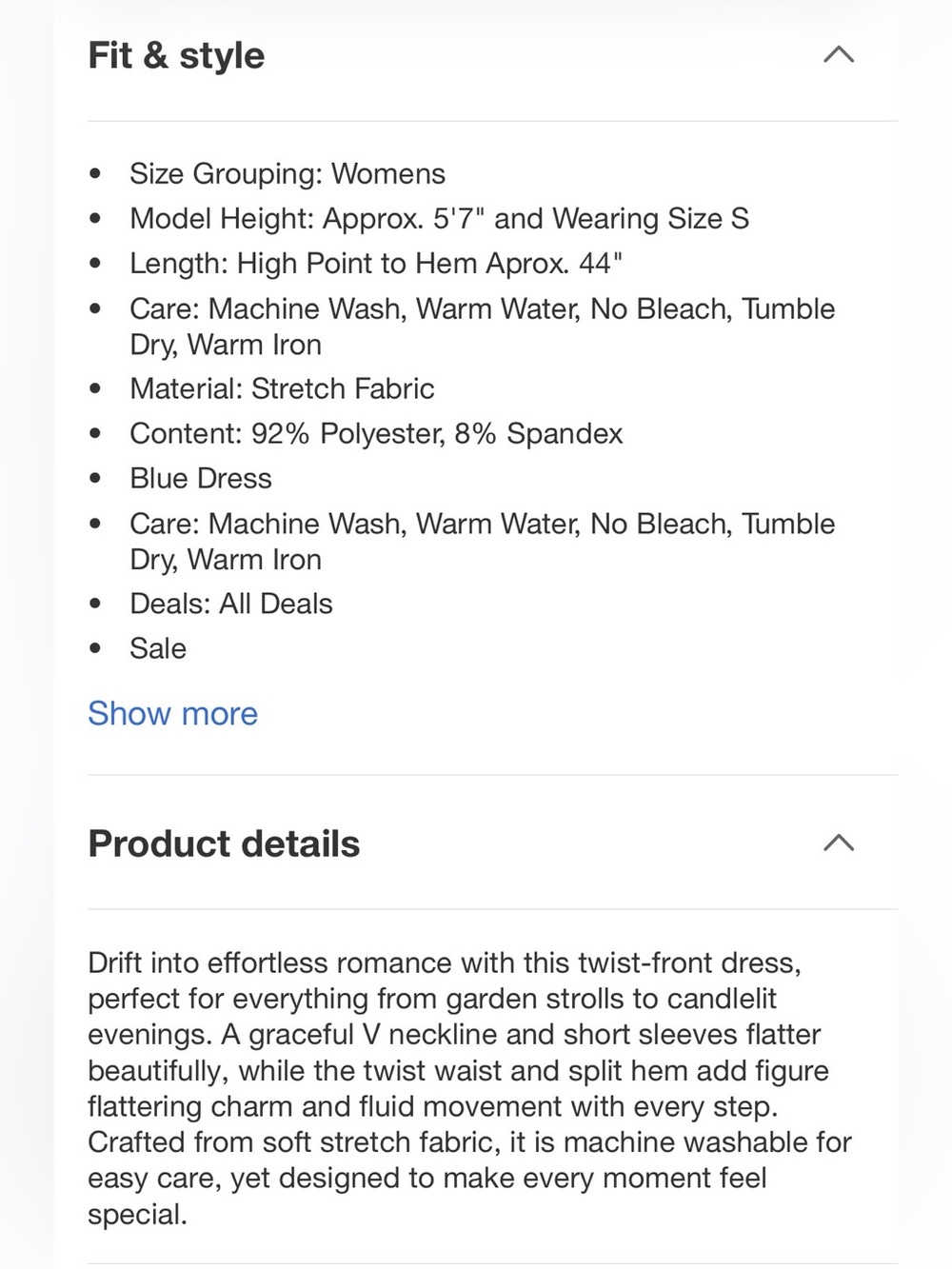Tap the Model Height Approx. 5'7" line
Viewport: 952px width, 1269px height.
(x=439, y=218)
